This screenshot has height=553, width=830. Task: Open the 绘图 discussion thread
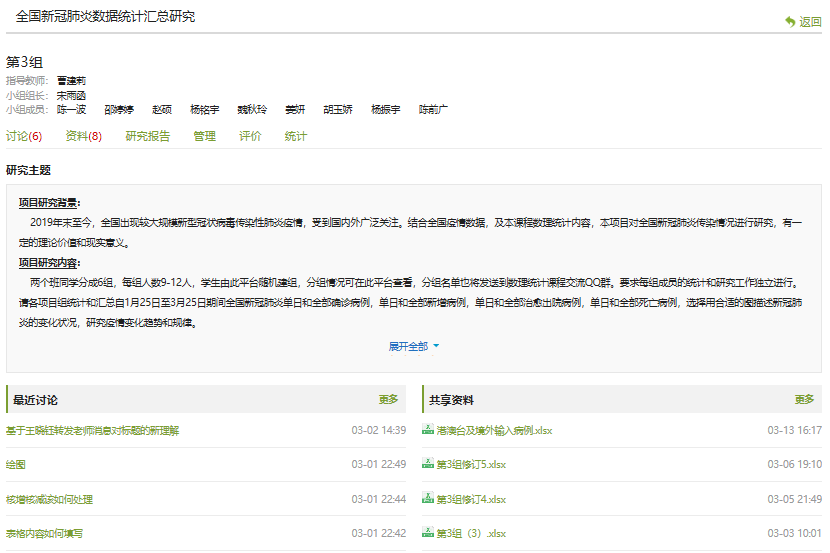coord(16,465)
